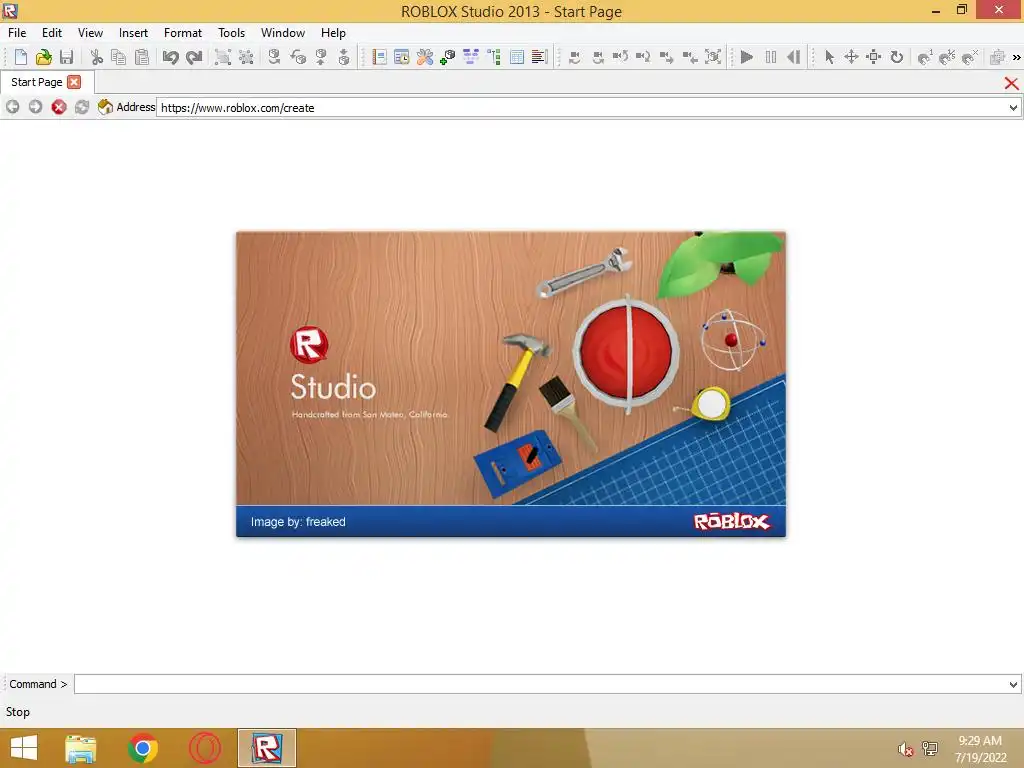Pause the simulation with Pause button
Screen dimensions: 1024x768
coord(771,57)
